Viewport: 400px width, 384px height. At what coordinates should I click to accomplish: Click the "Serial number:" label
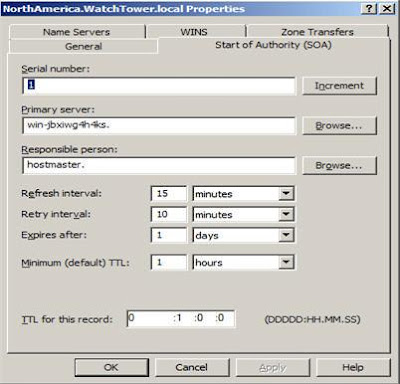tap(56, 69)
